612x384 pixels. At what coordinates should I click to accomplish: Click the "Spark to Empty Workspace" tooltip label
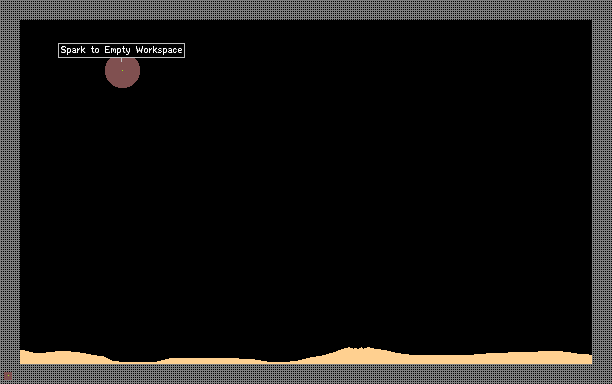click(121, 50)
